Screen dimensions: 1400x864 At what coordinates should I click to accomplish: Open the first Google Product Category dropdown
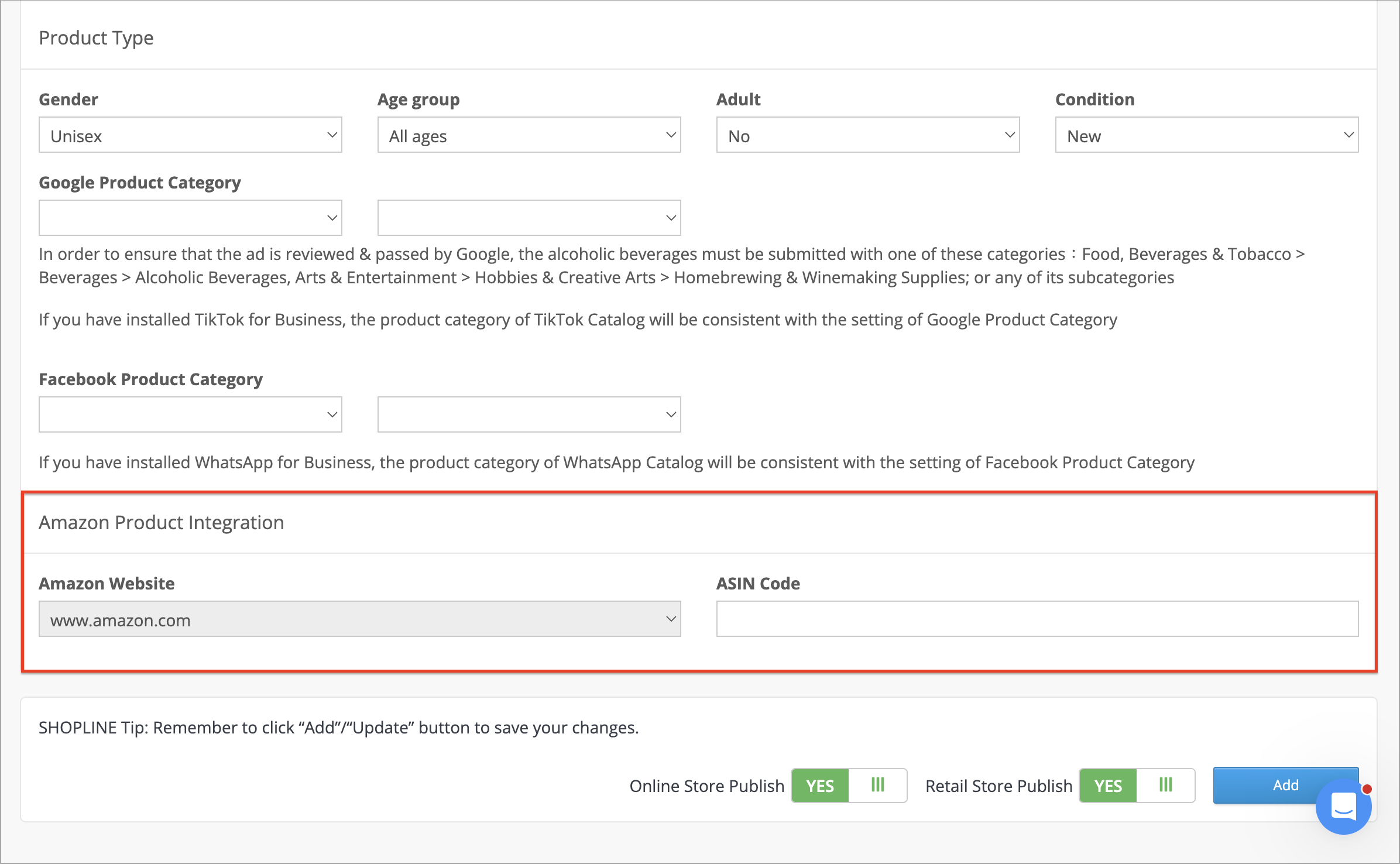coord(190,218)
